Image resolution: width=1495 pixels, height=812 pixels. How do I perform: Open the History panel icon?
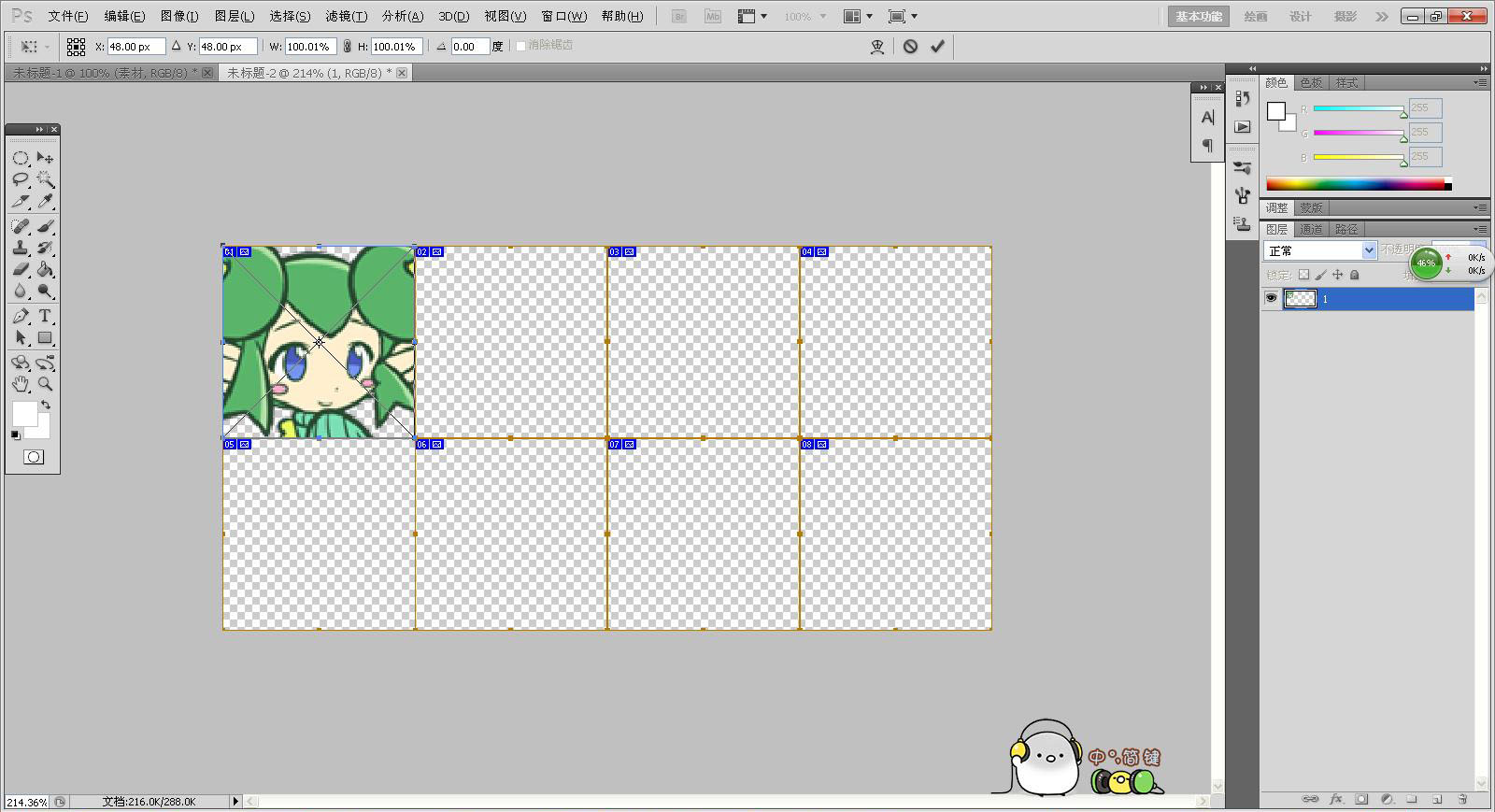coord(1242,98)
